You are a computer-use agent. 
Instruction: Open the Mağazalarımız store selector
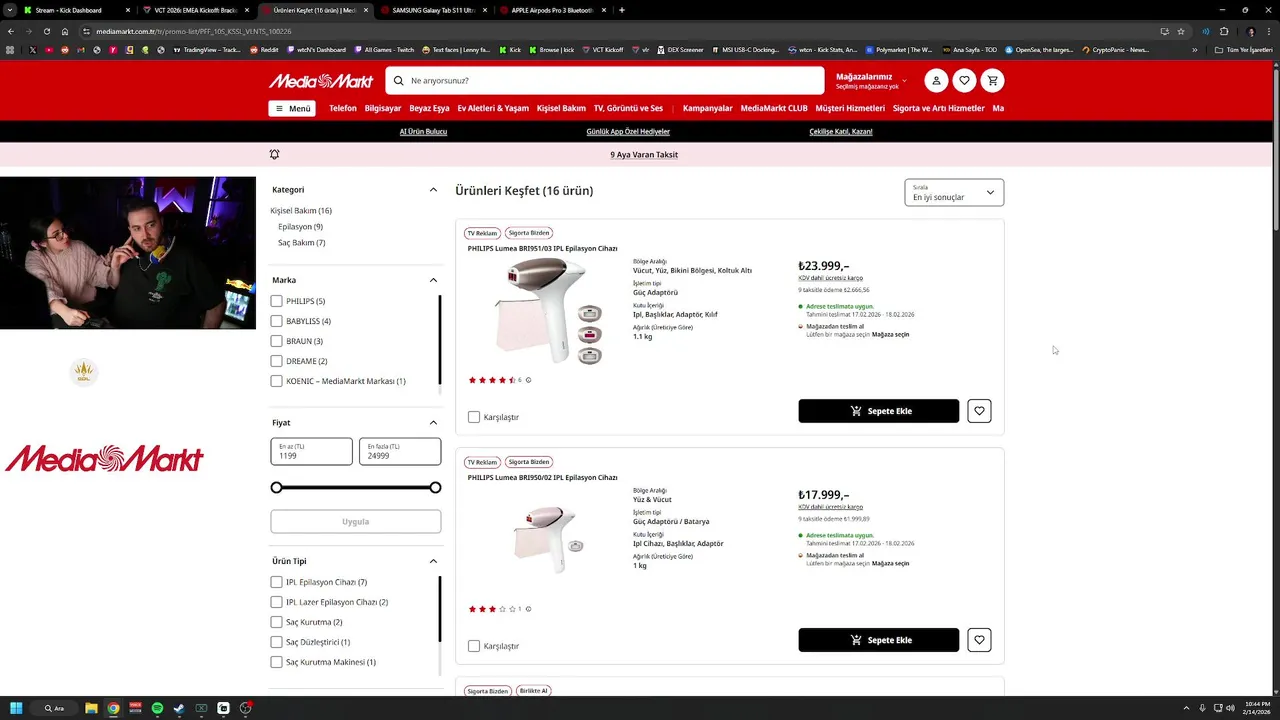871,81
